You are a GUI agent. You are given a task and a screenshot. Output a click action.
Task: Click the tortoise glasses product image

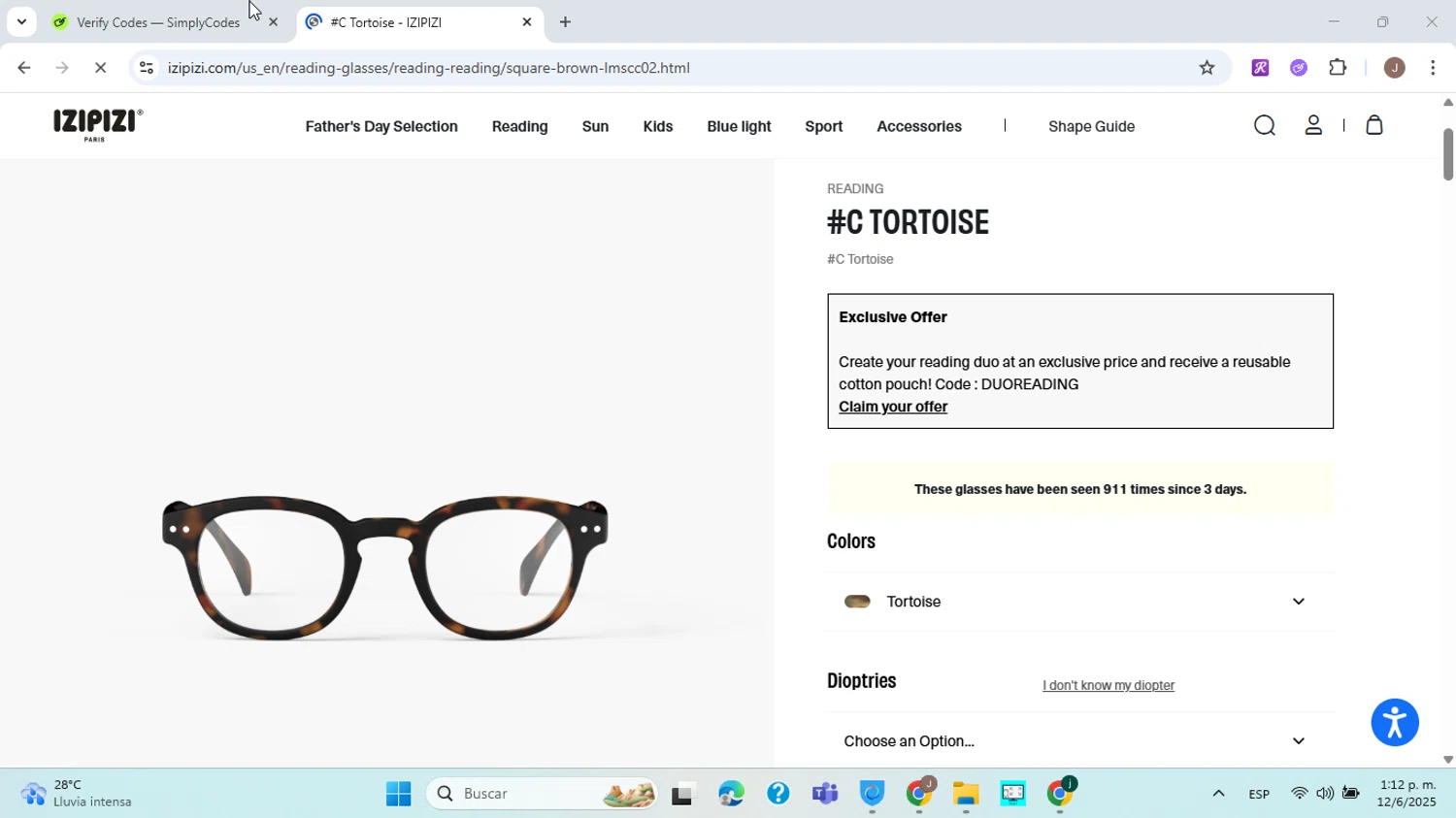click(x=384, y=568)
